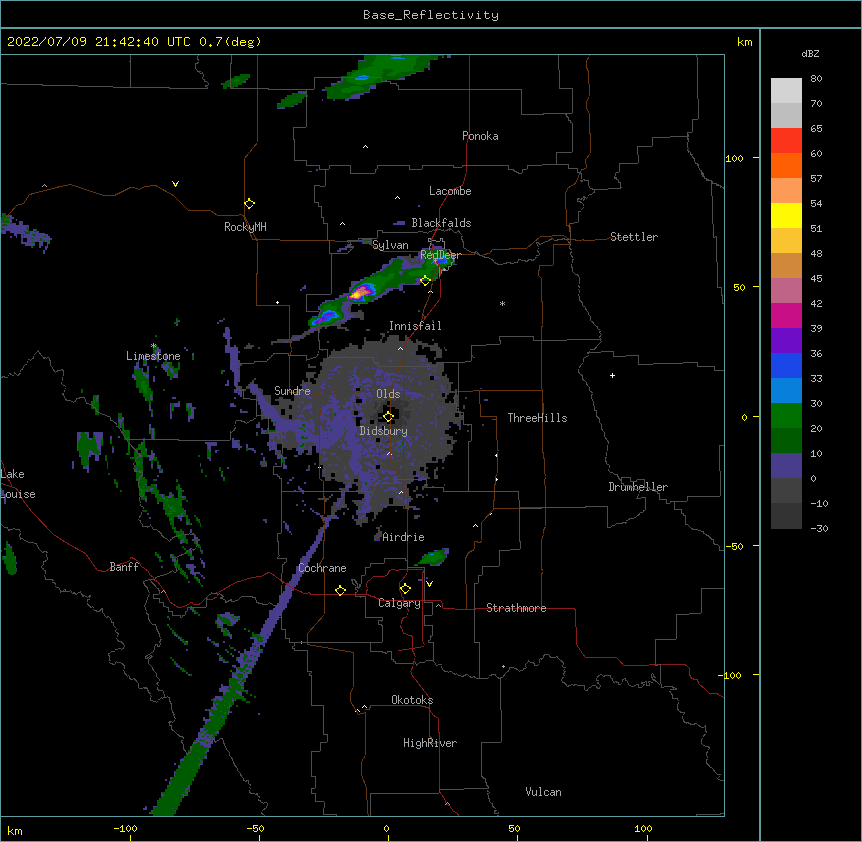
Task: Choose the dark green 20–10 dBZ swatch
Action: [786, 440]
